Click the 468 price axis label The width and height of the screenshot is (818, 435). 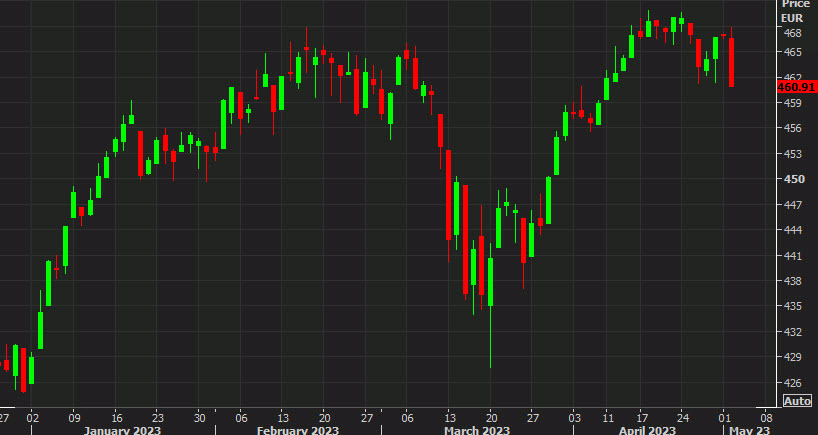(x=792, y=33)
